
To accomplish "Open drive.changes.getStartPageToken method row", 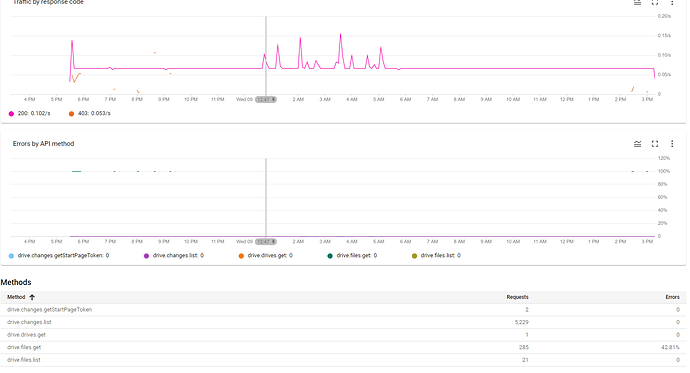I will [343, 310].
